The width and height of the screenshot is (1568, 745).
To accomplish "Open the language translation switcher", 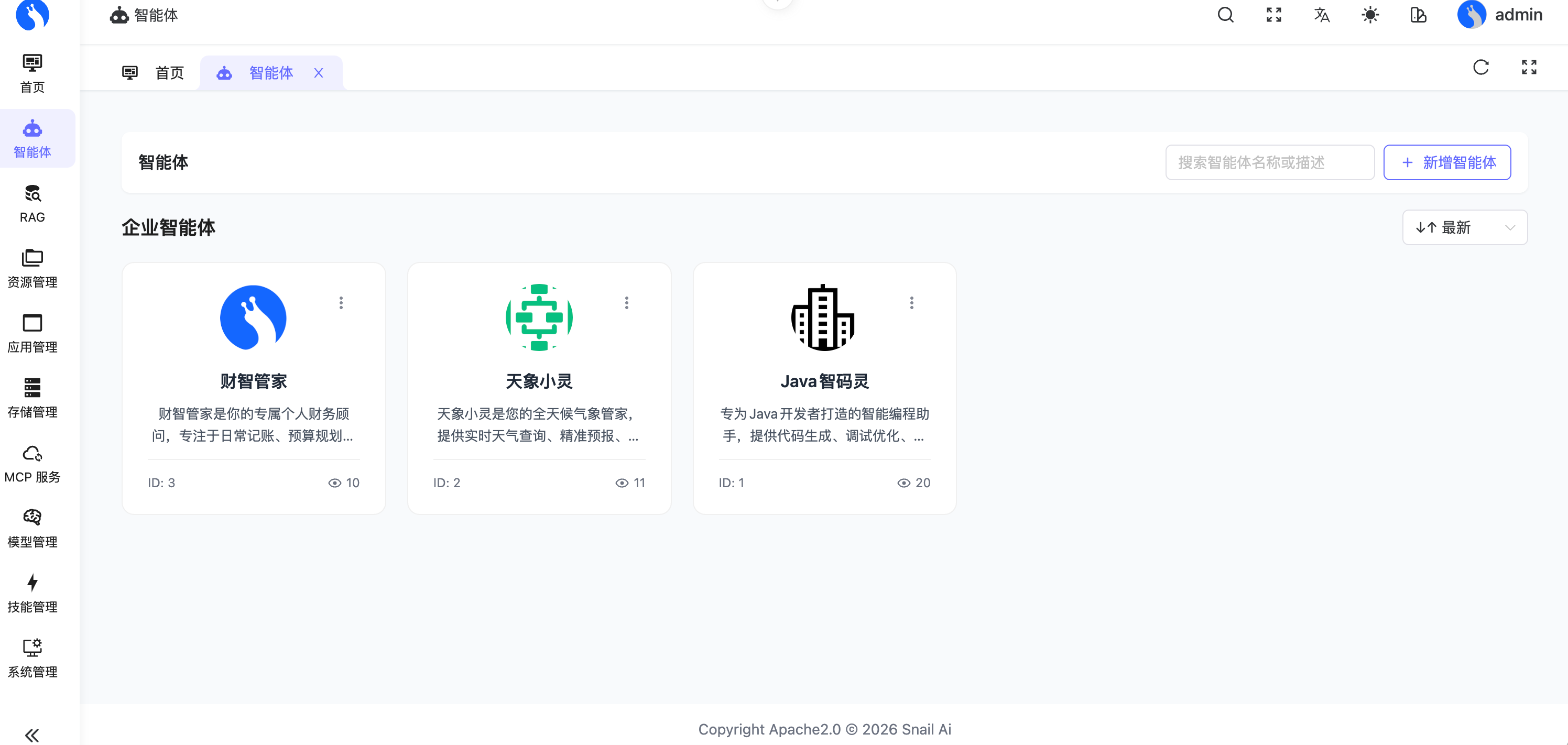I will pyautogui.click(x=1322, y=15).
